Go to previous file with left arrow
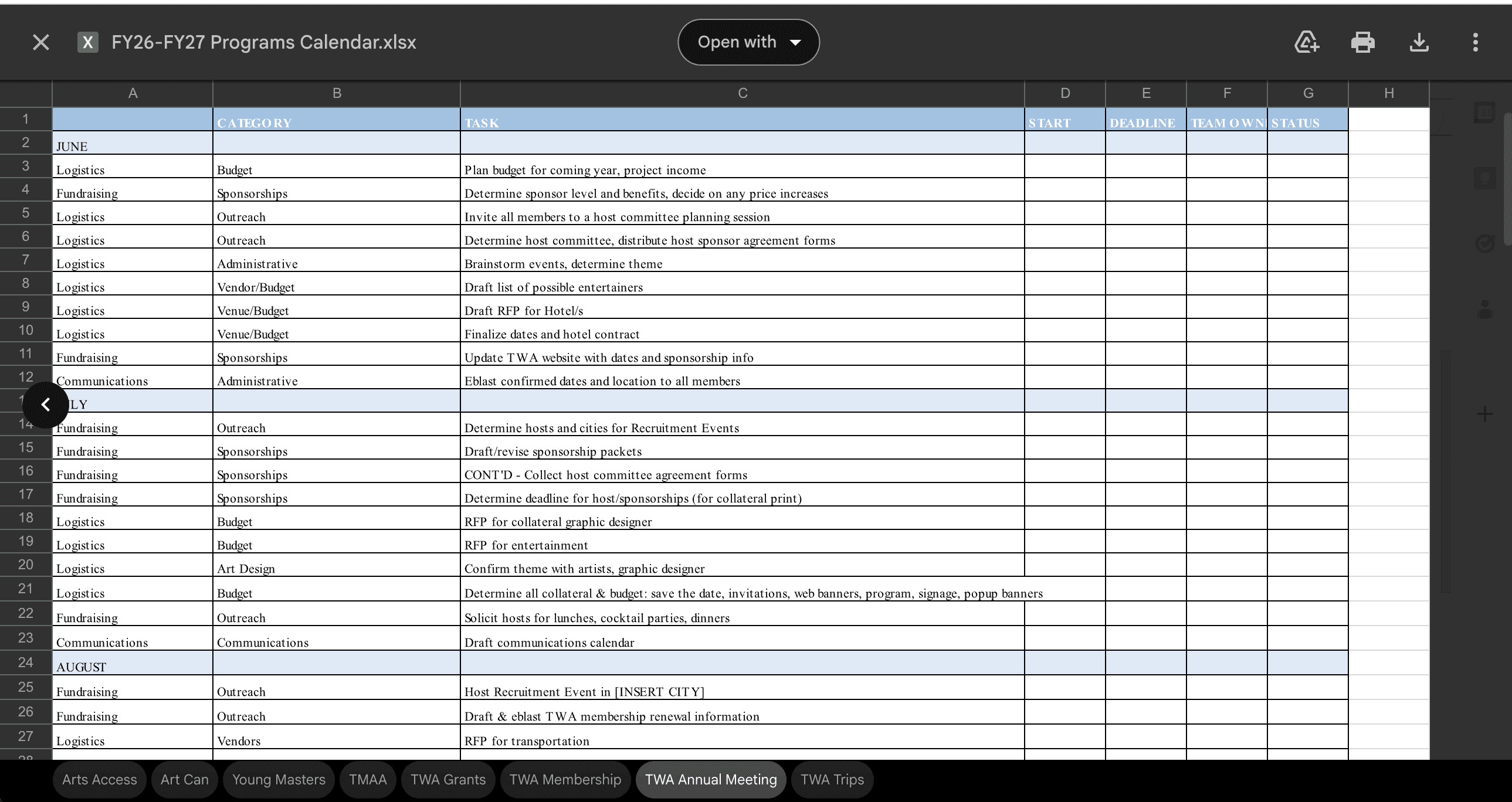The height and width of the screenshot is (802, 1512). point(45,405)
